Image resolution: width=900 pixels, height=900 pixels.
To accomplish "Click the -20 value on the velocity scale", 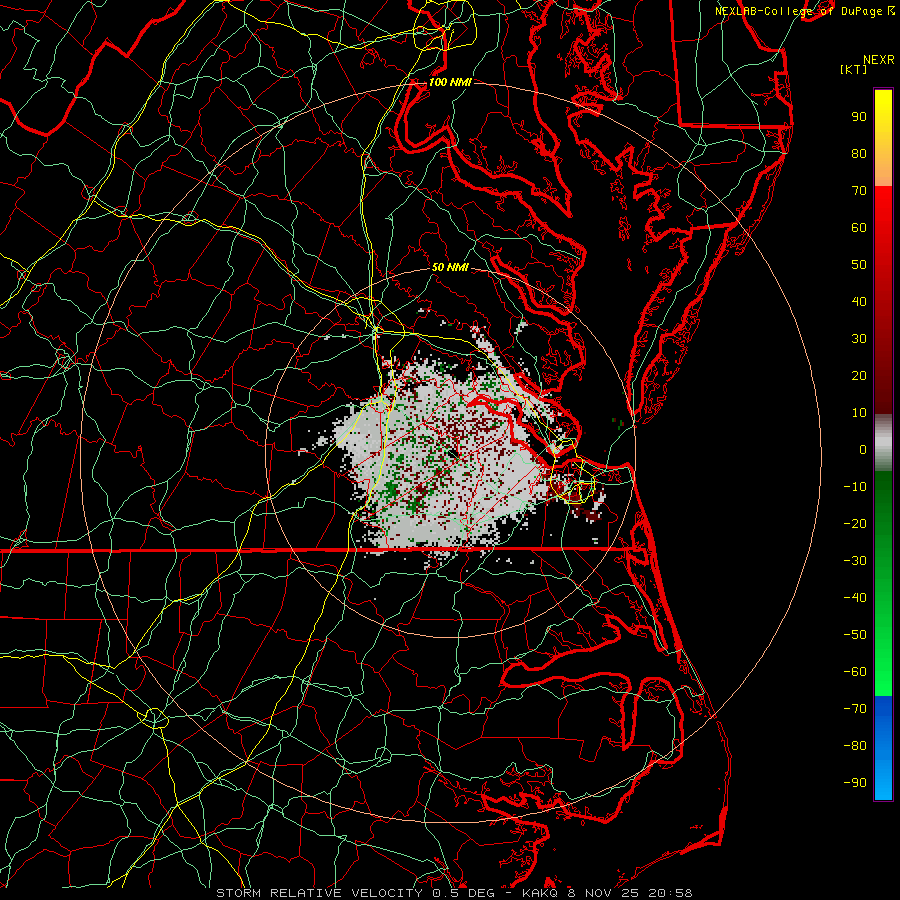I will 855,523.
